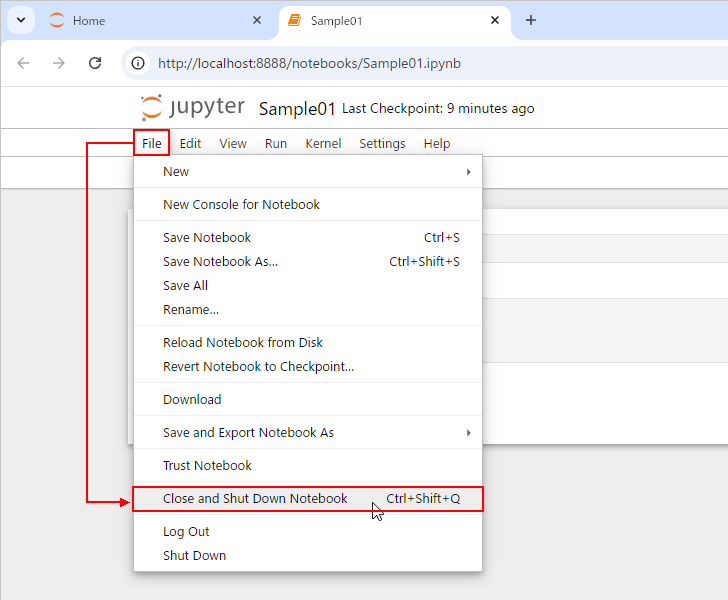
Task: Open the Help menu
Action: pos(437,143)
